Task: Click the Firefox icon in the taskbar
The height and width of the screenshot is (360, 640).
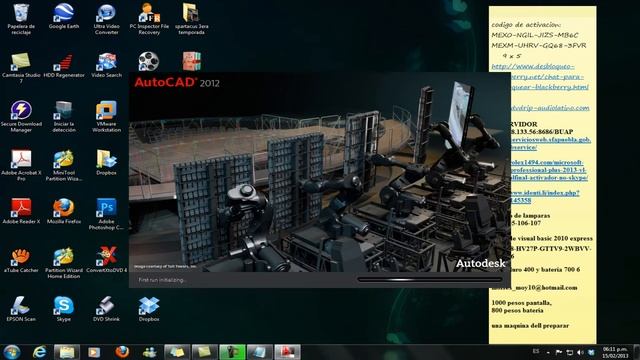Action: click(122, 352)
